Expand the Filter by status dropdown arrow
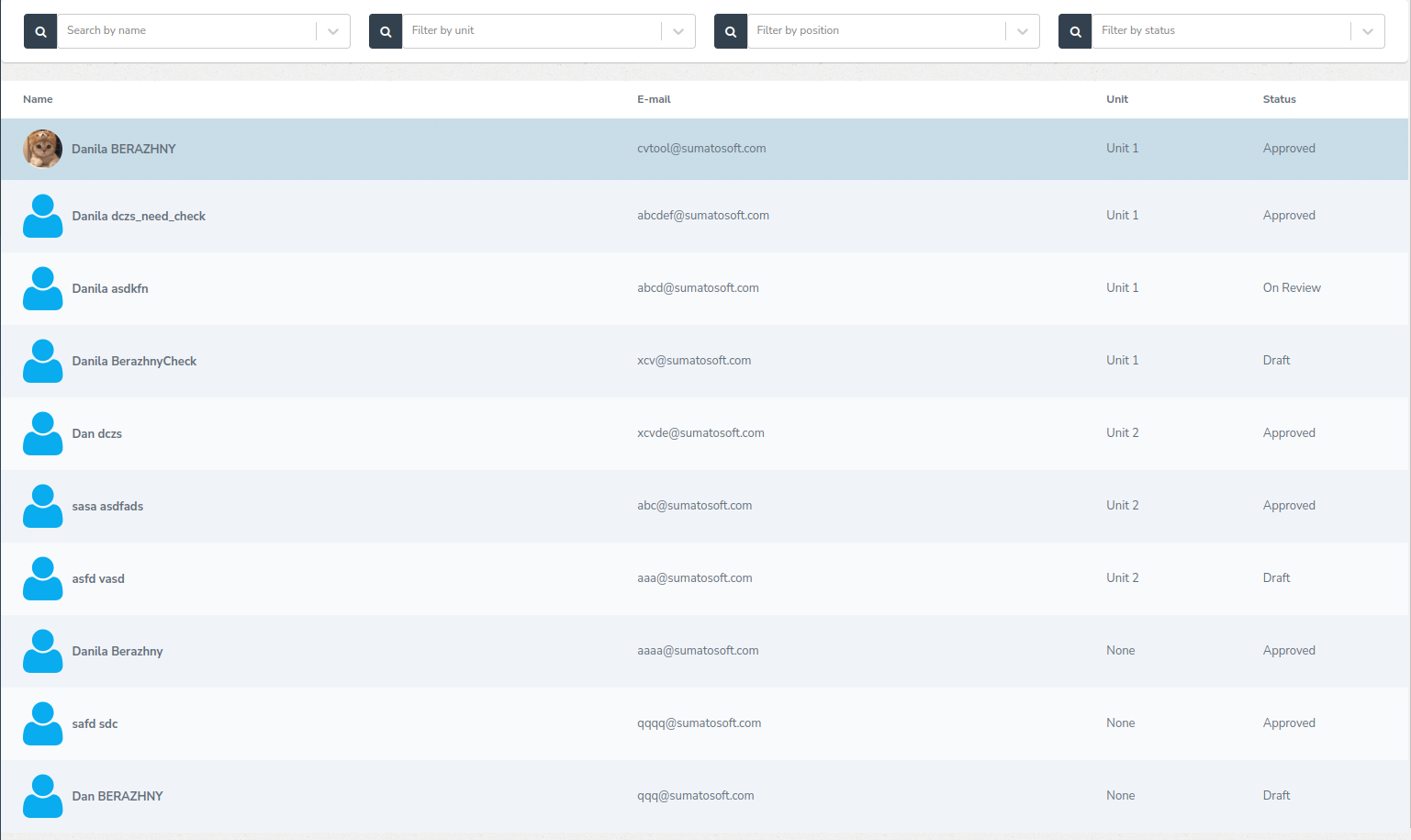Screen dimensions: 1411x840 point(1368,31)
